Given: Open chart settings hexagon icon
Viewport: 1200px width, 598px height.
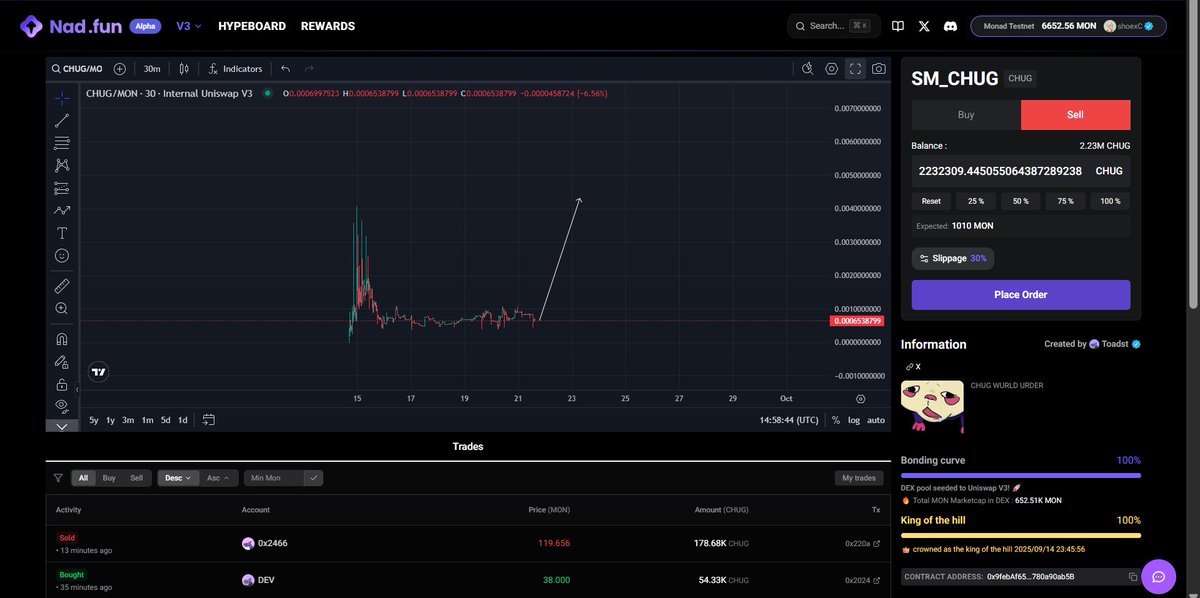Looking at the screenshot, I should [x=832, y=69].
